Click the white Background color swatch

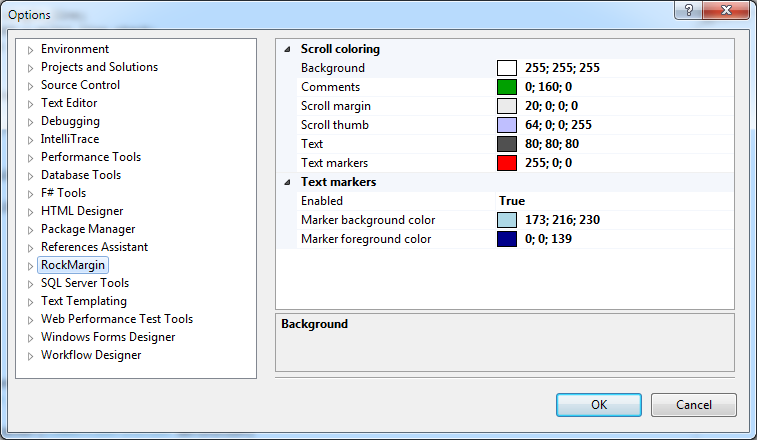507,68
